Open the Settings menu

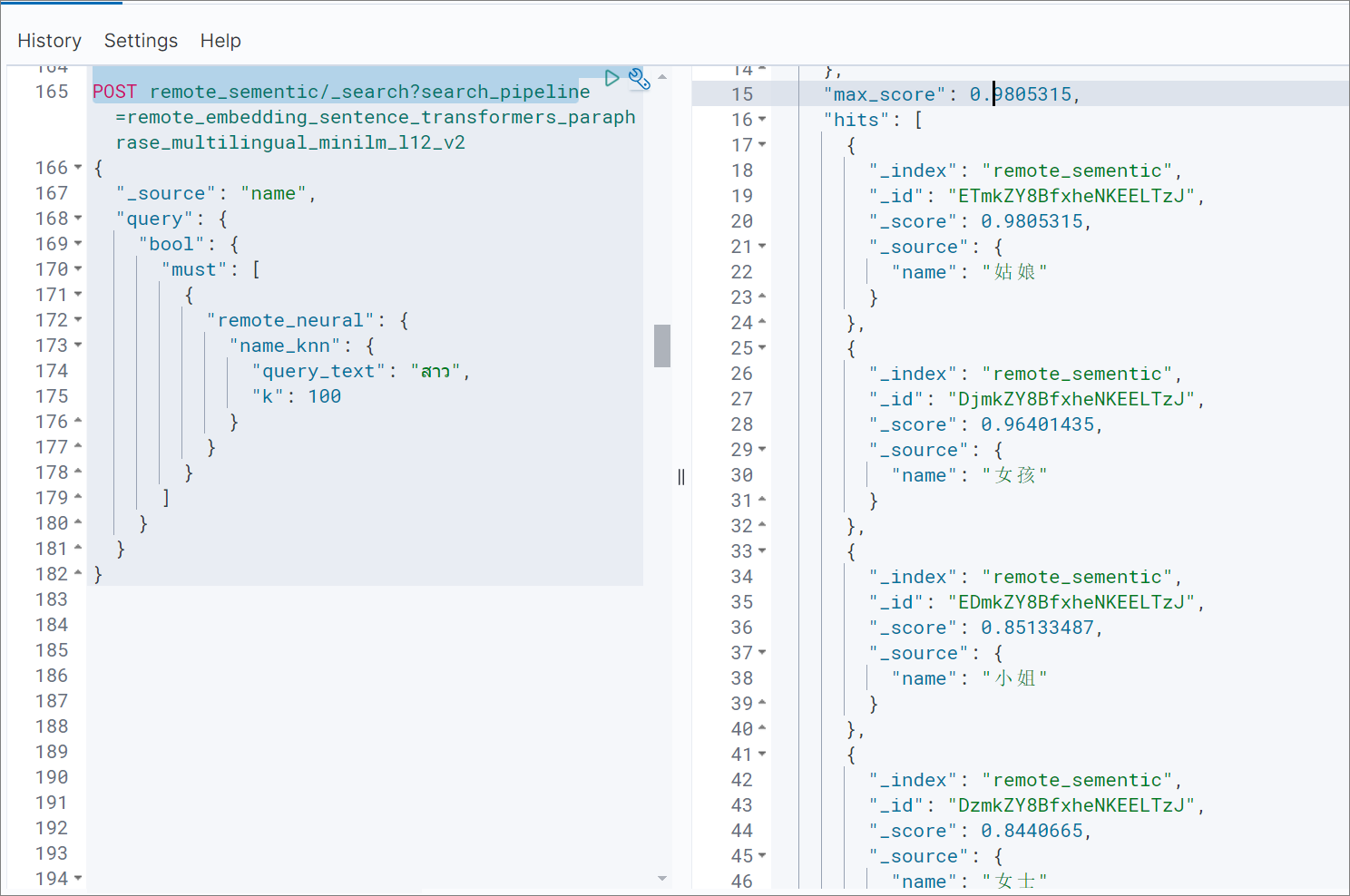click(x=141, y=41)
